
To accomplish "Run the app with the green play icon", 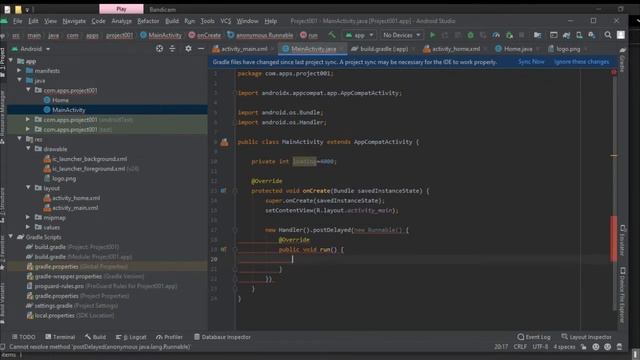I will click(x=433, y=36).
